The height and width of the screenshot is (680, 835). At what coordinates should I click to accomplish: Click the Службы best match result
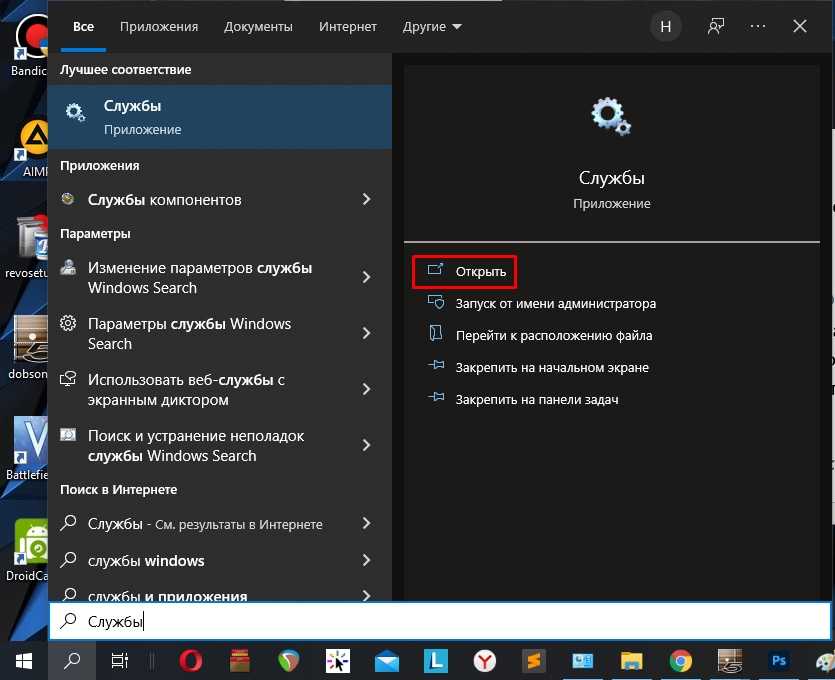tap(220, 117)
